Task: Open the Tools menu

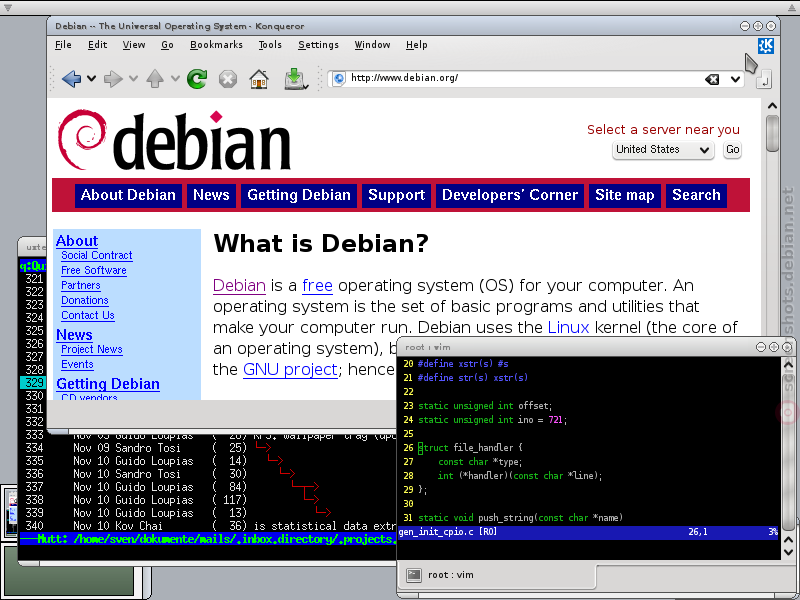Action: [x=270, y=45]
